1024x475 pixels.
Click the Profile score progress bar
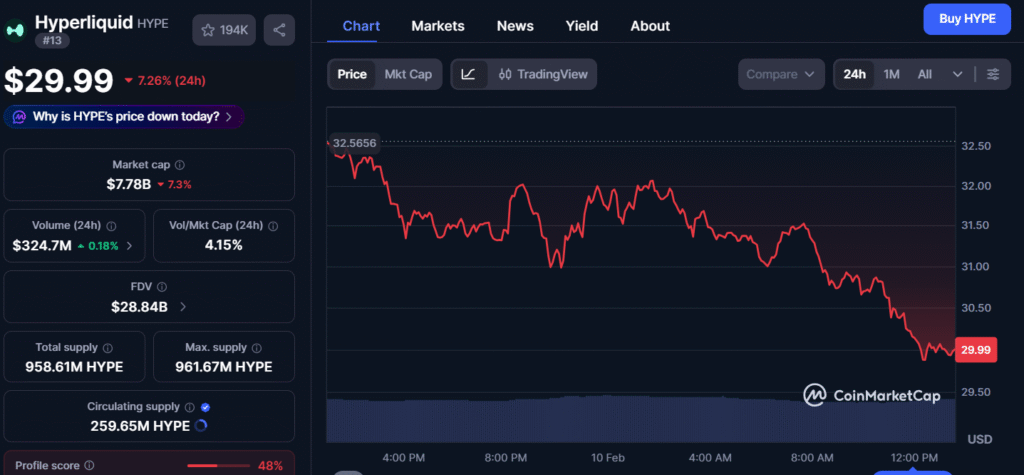217,465
